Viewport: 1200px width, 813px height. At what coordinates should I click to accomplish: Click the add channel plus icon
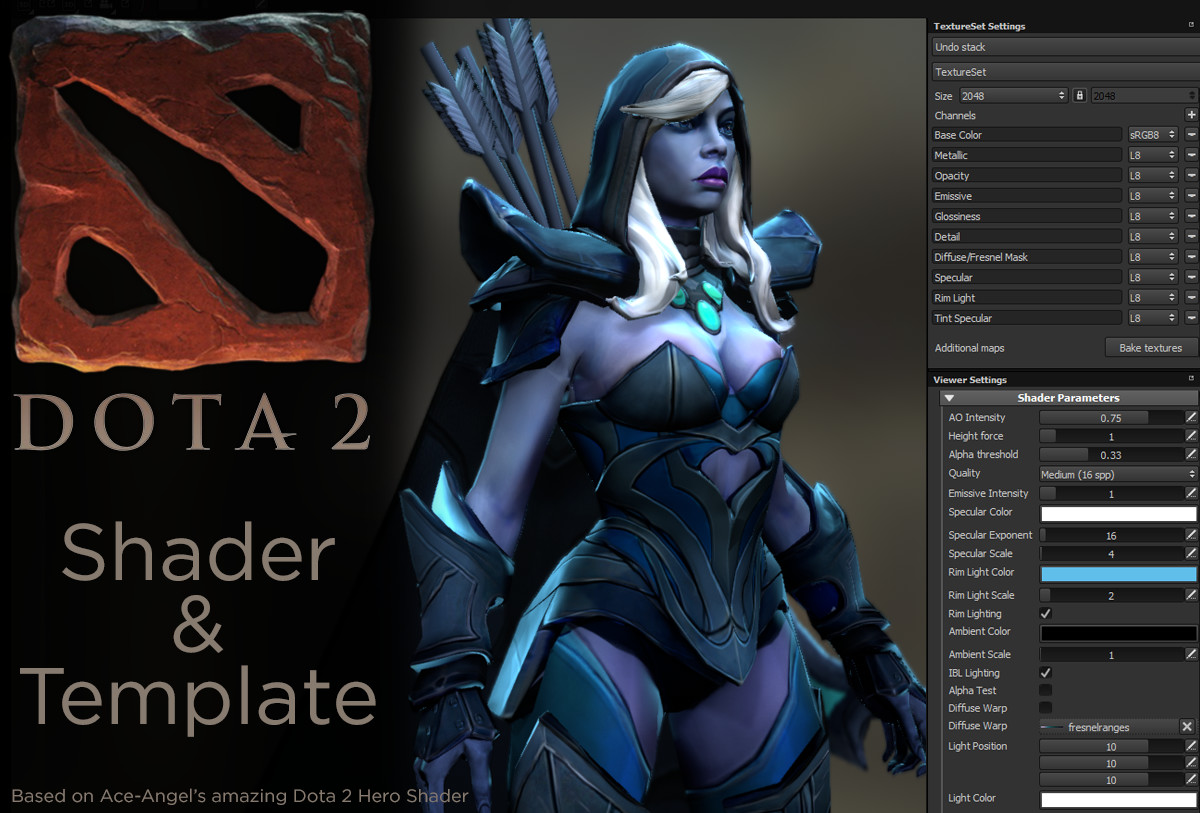coord(1191,115)
